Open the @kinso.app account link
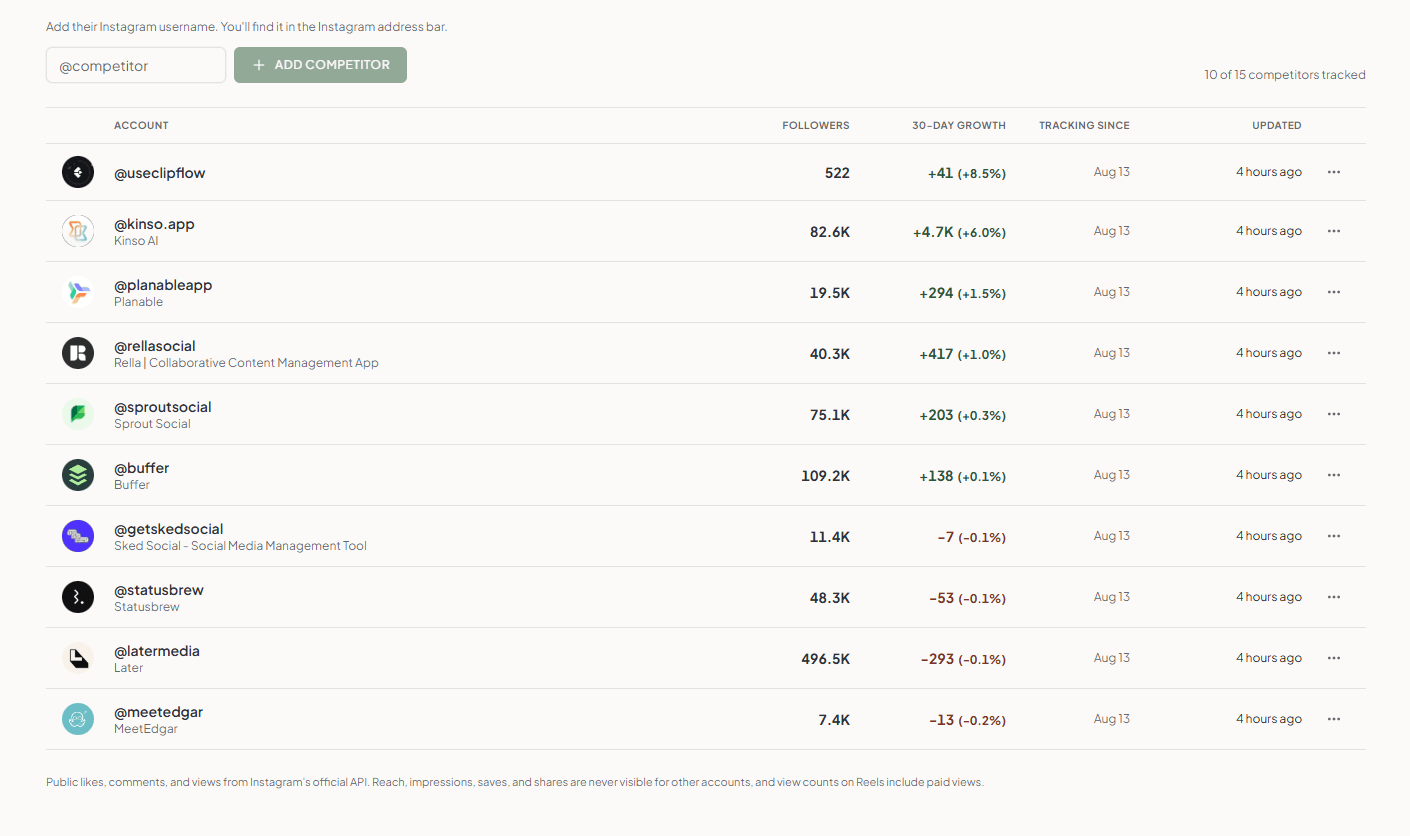 154,224
